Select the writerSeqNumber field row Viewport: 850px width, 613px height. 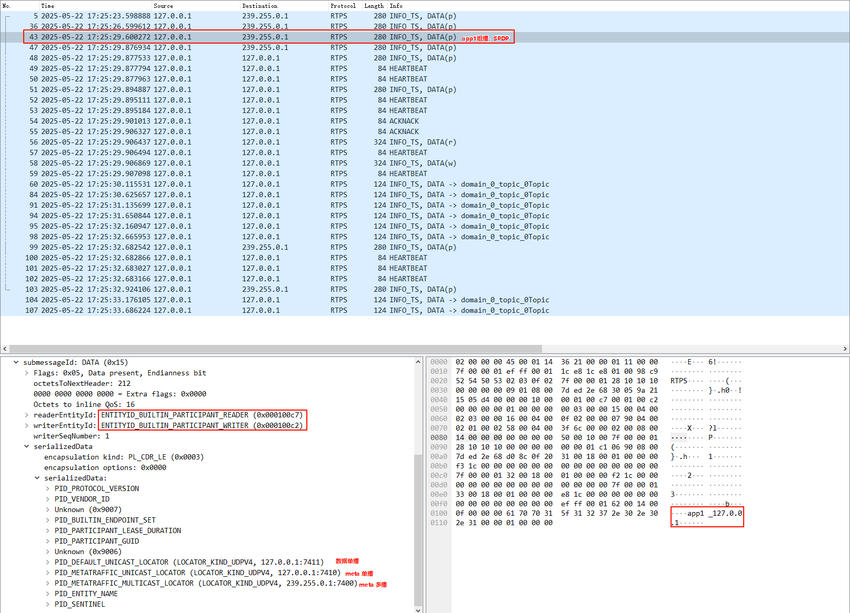tap(73, 436)
